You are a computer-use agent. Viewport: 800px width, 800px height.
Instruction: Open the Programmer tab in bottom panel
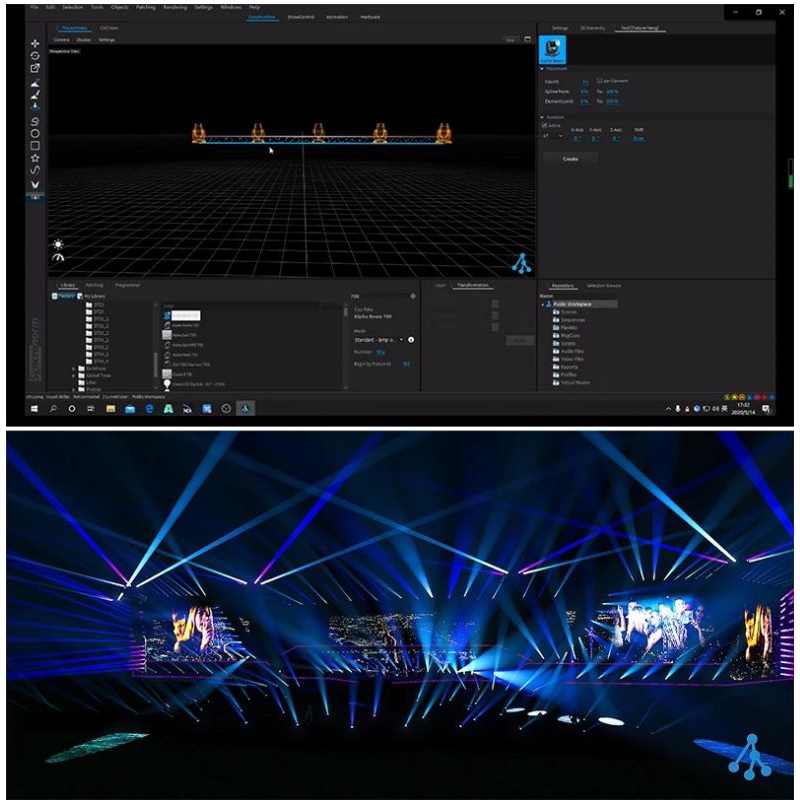pos(128,285)
